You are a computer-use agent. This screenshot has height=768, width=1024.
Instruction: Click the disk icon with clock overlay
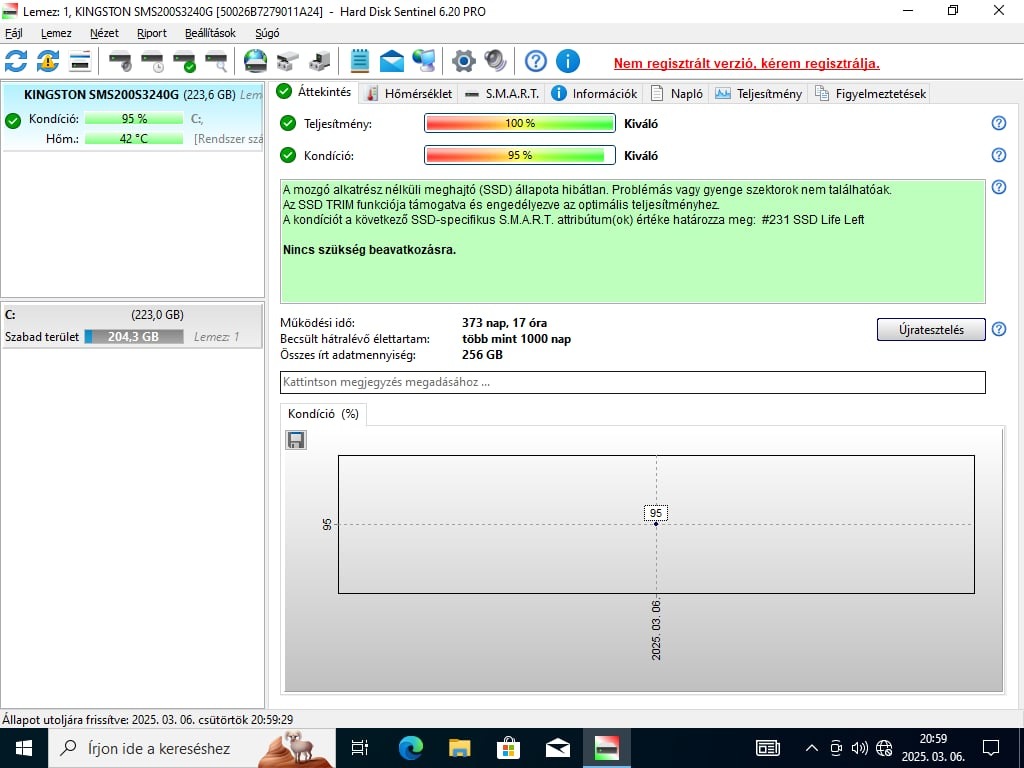(x=152, y=61)
